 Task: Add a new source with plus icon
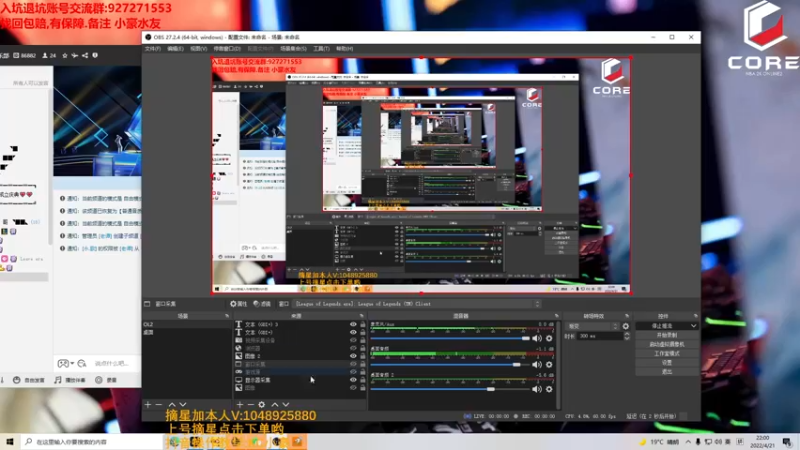pos(240,405)
